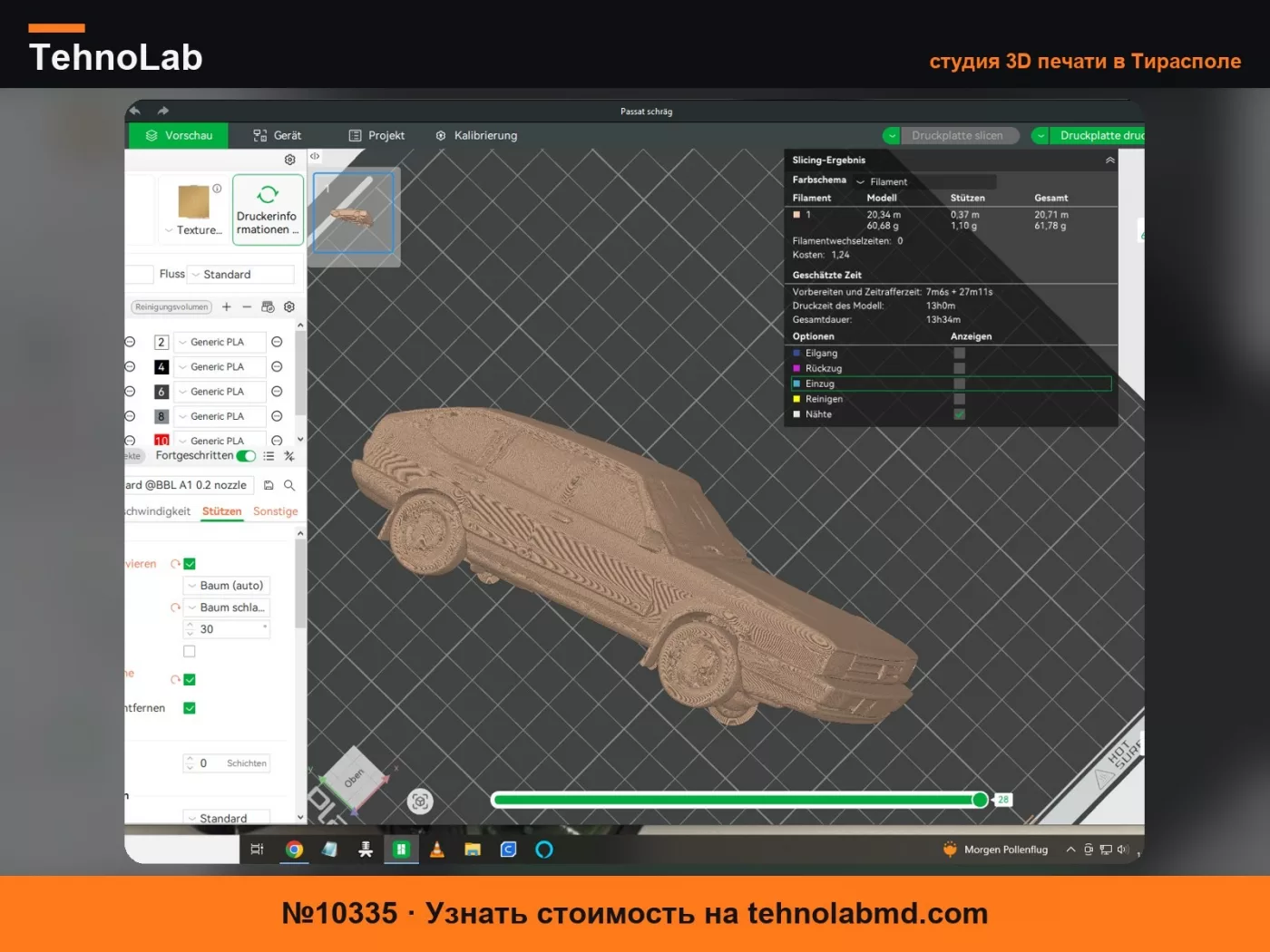
Task: Open VLC from the taskbar
Action: click(x=437, y=850)
